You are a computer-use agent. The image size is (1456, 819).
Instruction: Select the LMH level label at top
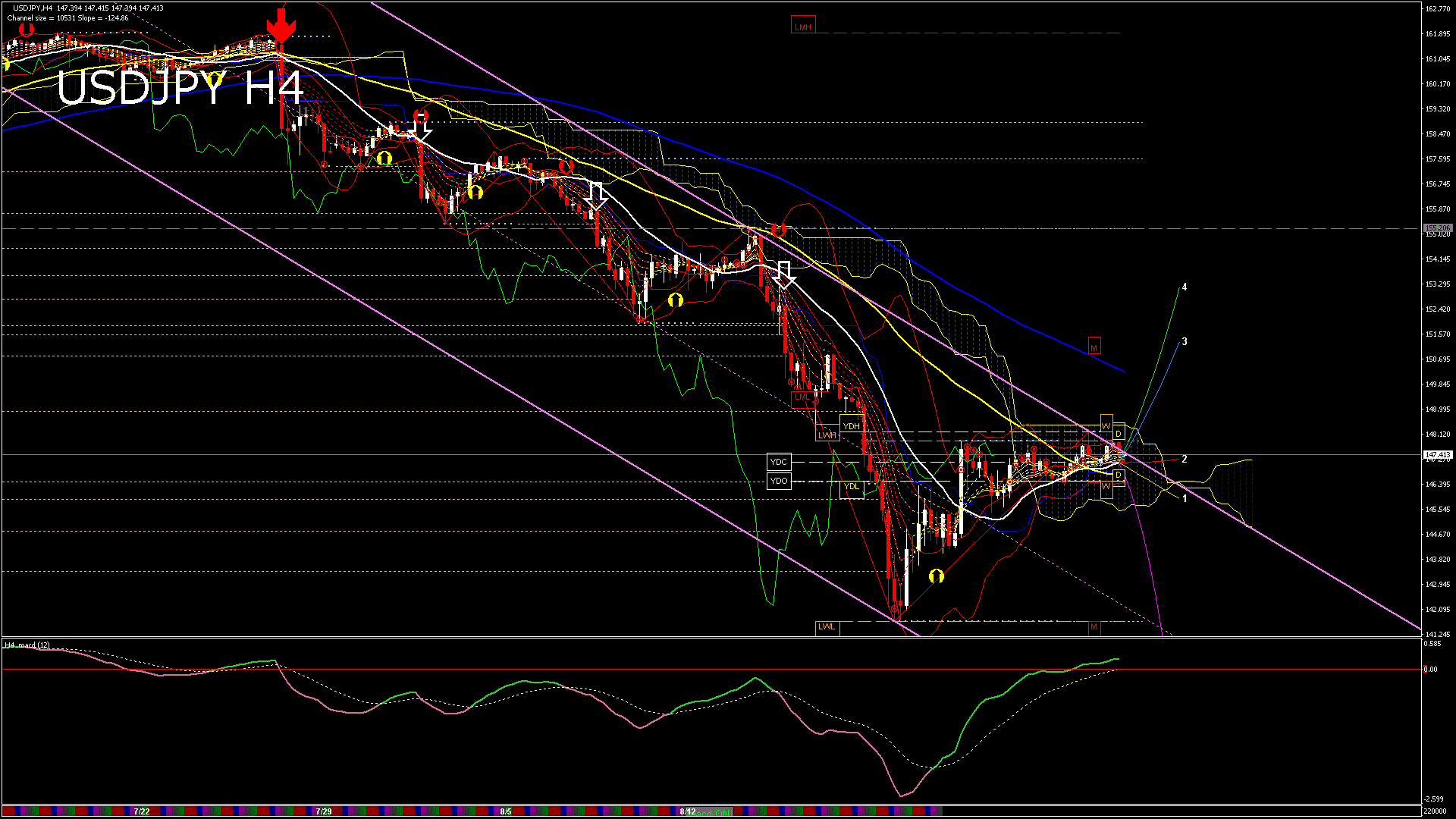[x=802, y=27]
